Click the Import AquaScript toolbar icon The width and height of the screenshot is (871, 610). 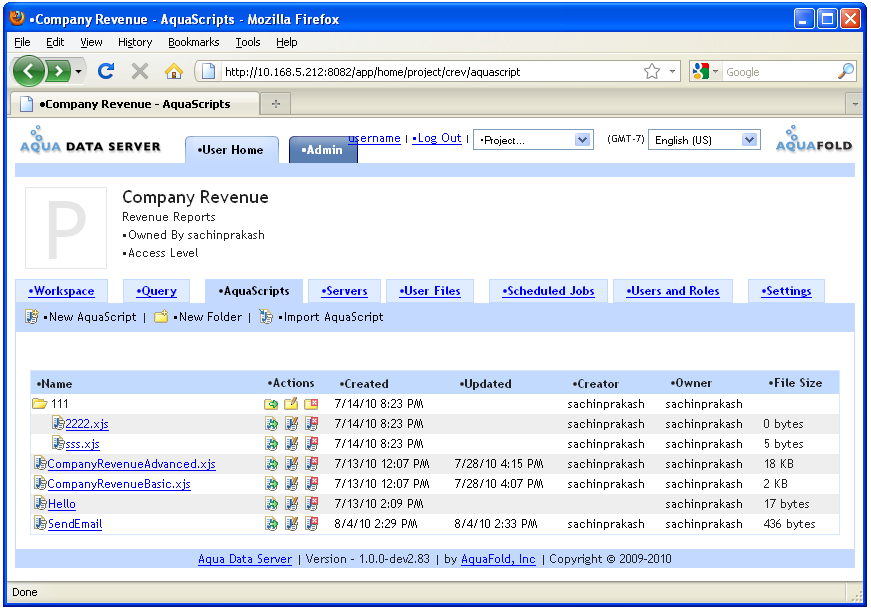pyautogui.click(x=267, y=317)
